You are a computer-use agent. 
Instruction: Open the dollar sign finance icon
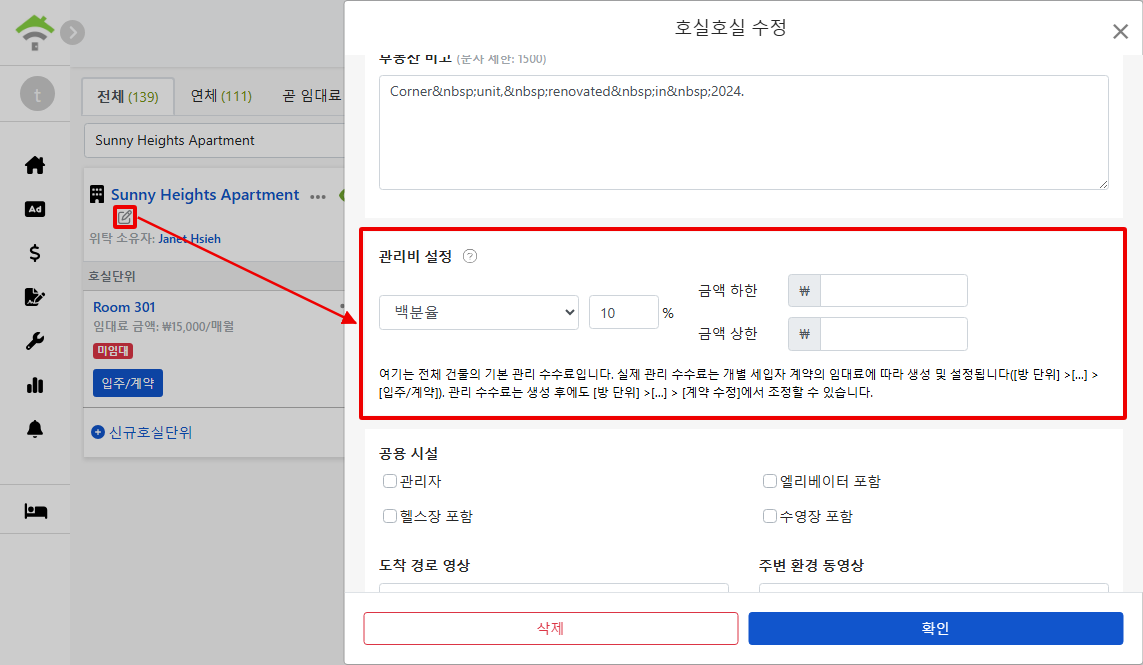(35, 253)
